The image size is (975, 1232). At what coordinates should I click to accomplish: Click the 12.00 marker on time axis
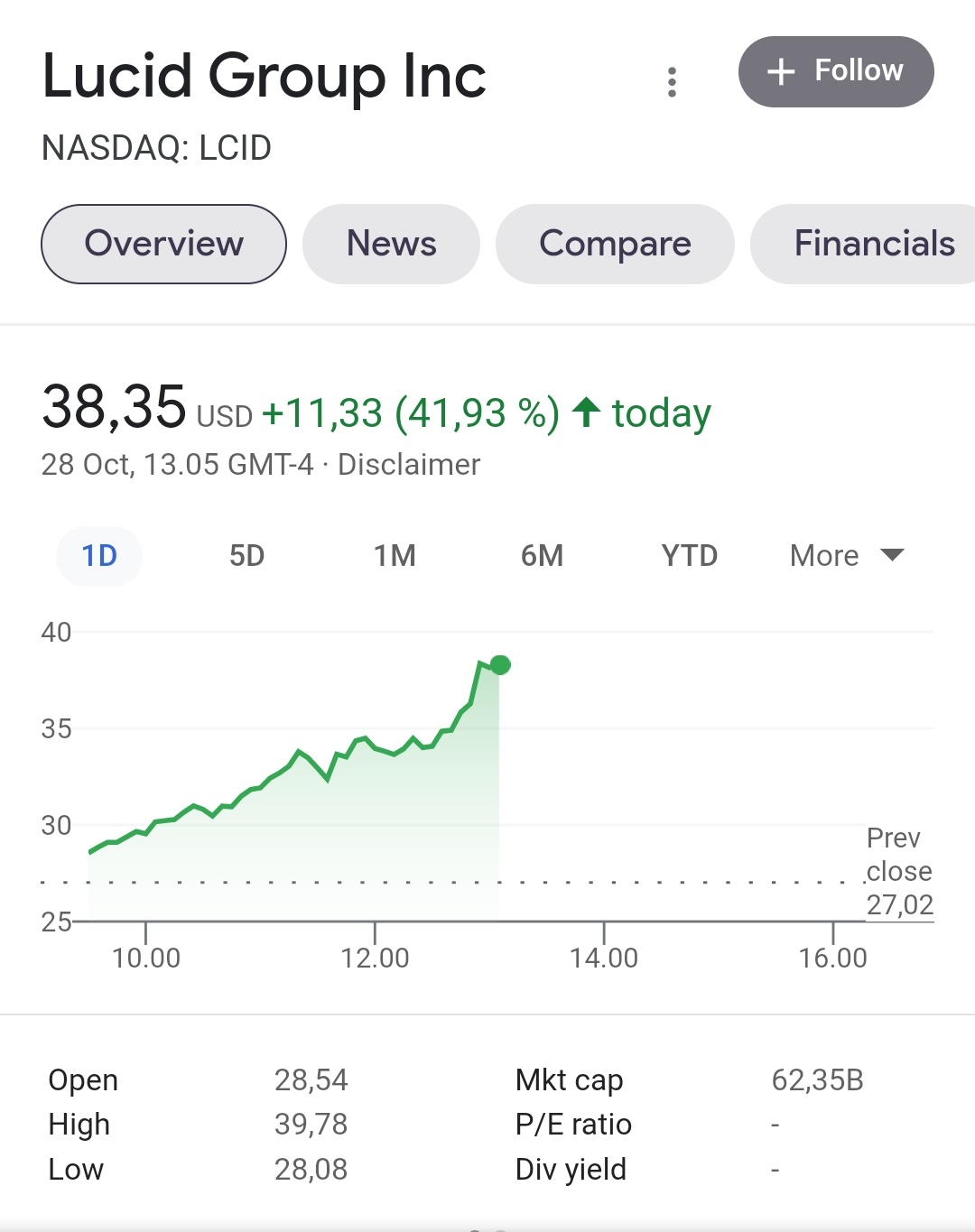(x=375, y=957)
